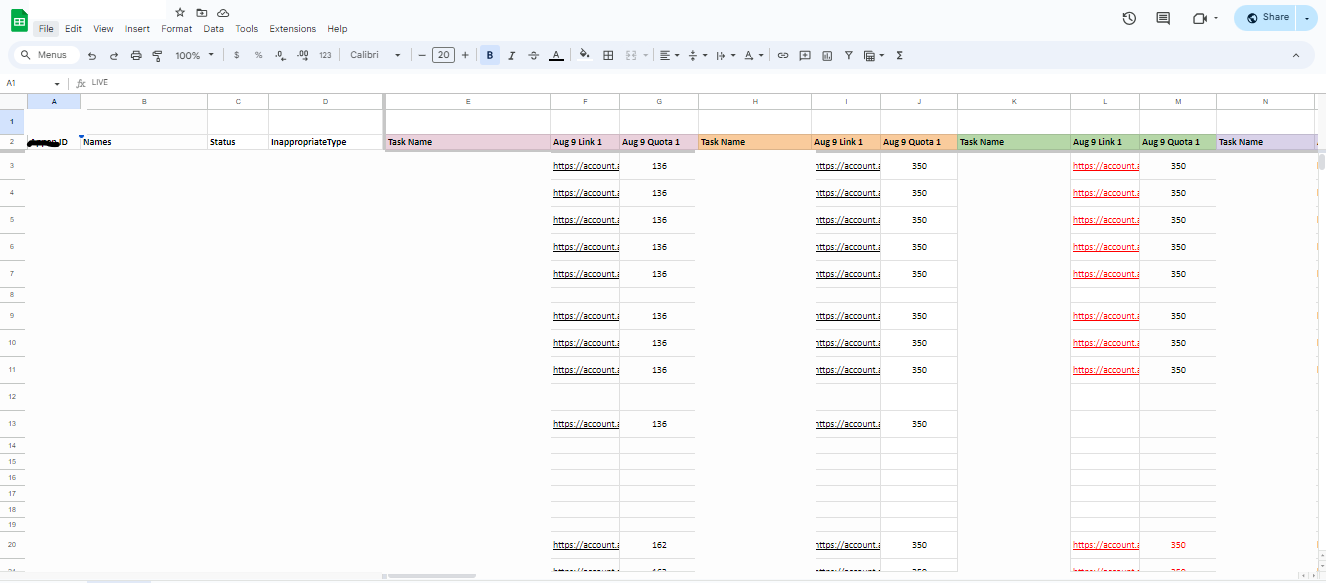Image resolution: width=1326 pixels, height=583 pixels.
Task: Open the View menu
Action: (103, 29)
